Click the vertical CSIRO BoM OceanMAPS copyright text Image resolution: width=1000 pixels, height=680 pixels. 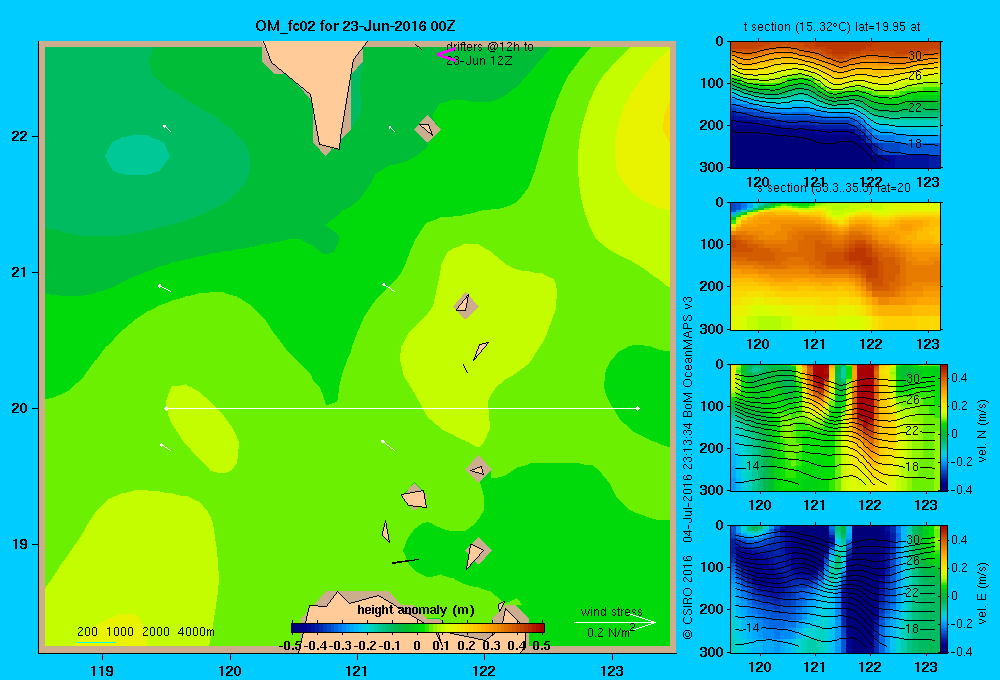(688, 468)
